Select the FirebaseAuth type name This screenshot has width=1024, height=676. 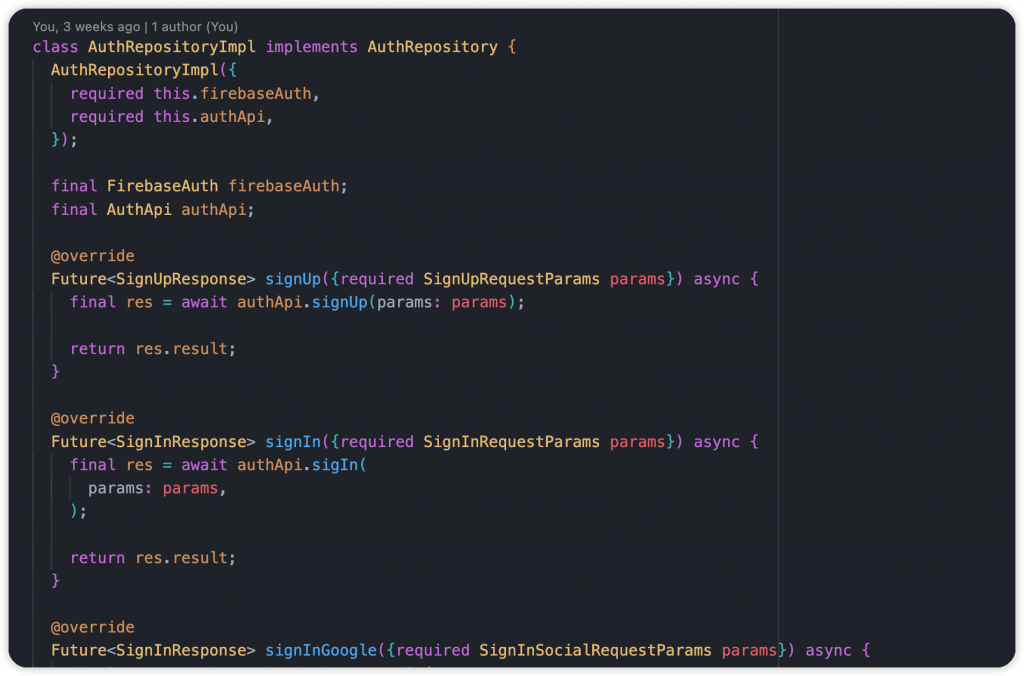[163, 186]
